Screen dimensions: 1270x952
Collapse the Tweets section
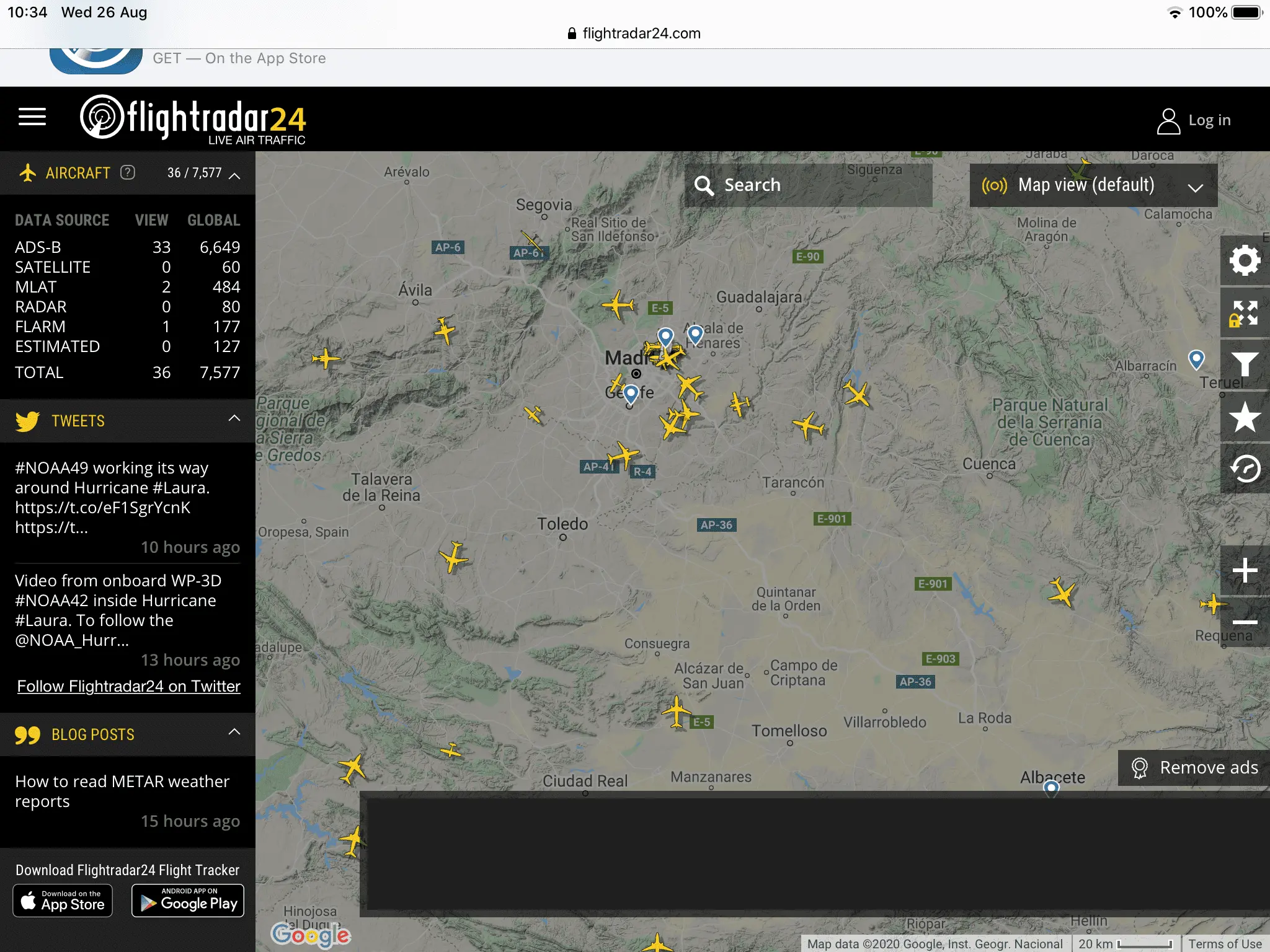tap(234, 418)
